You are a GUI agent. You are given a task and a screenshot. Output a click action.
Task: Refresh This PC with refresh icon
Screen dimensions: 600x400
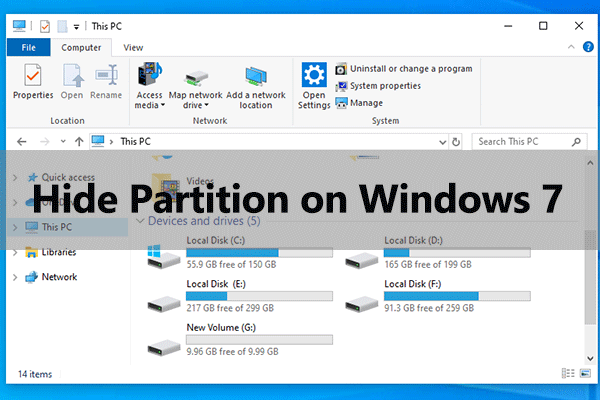pyautogui.click(x=456, y=142)
